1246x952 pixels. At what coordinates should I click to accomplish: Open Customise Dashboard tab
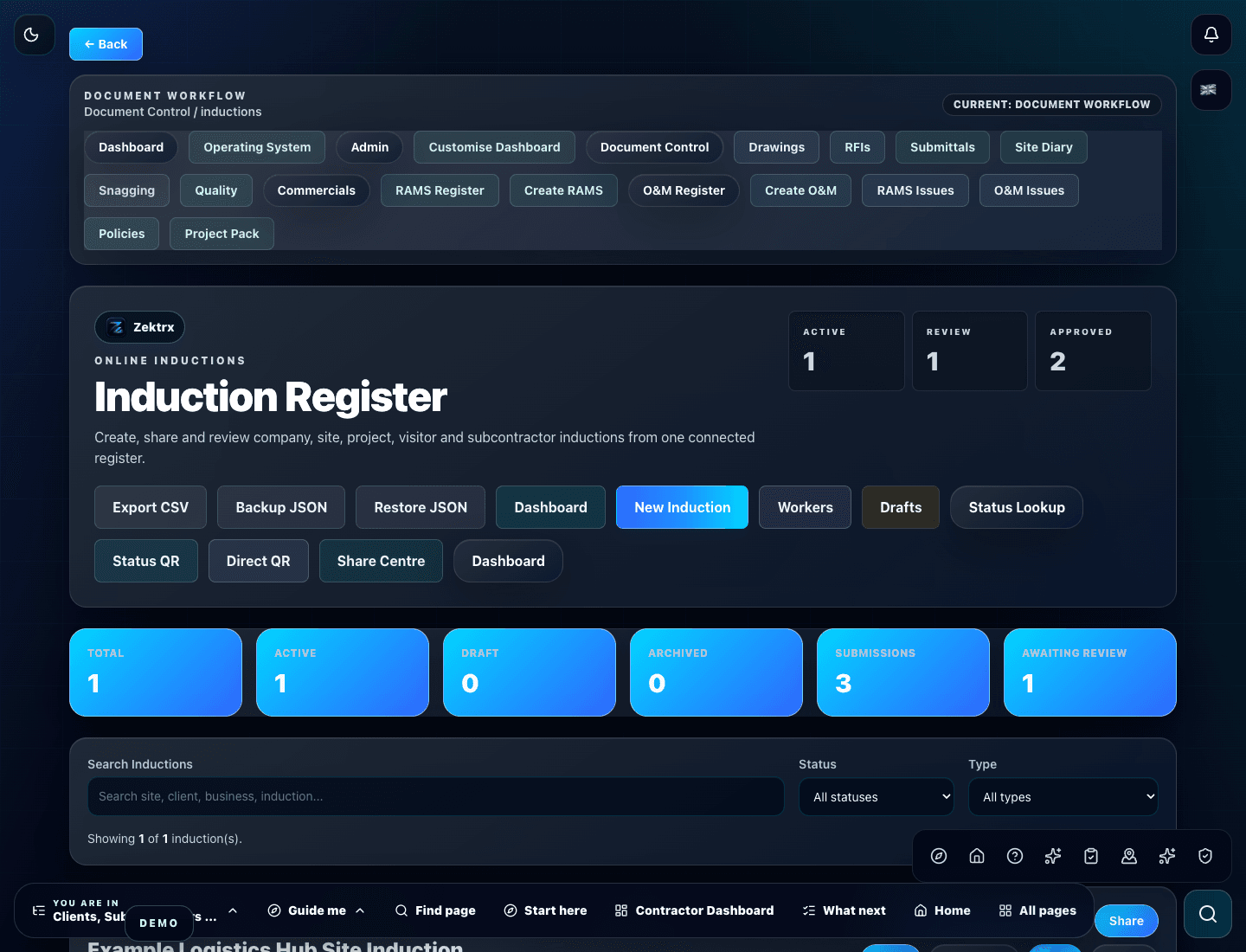[494, 147]
